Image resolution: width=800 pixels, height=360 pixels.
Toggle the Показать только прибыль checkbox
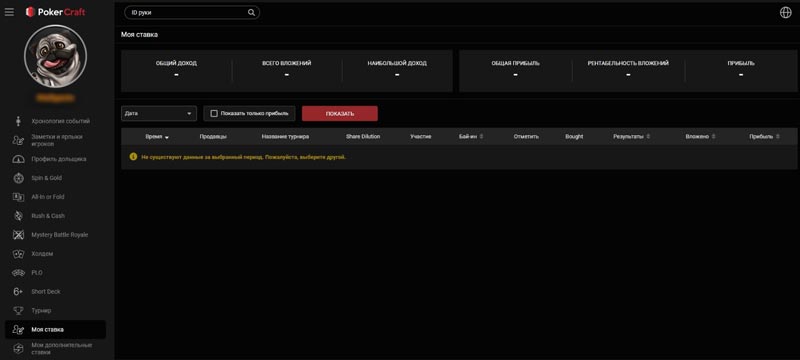(x=214, y=114)
